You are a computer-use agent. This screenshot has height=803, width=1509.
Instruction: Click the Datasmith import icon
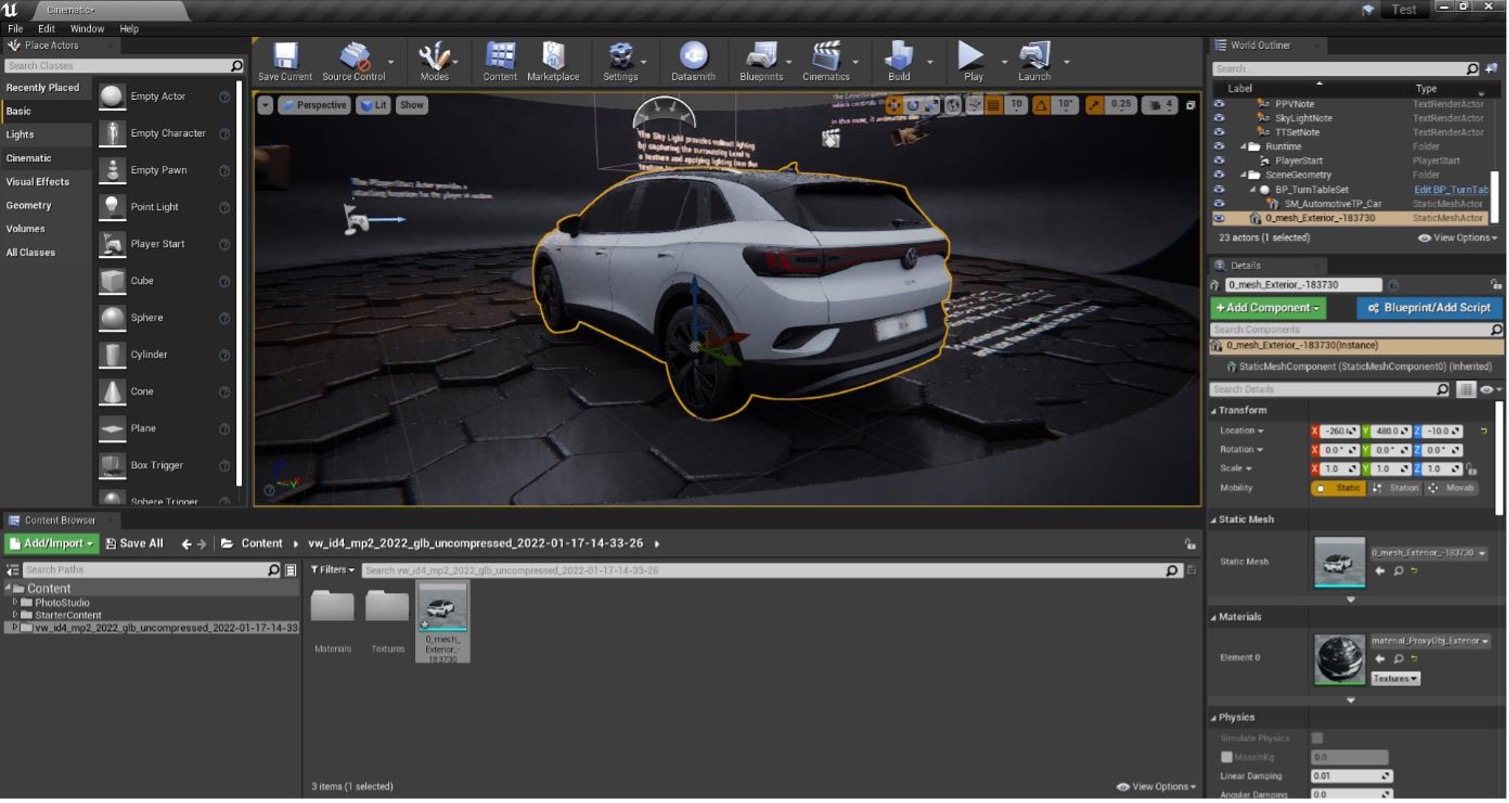(x=693, y=56)
